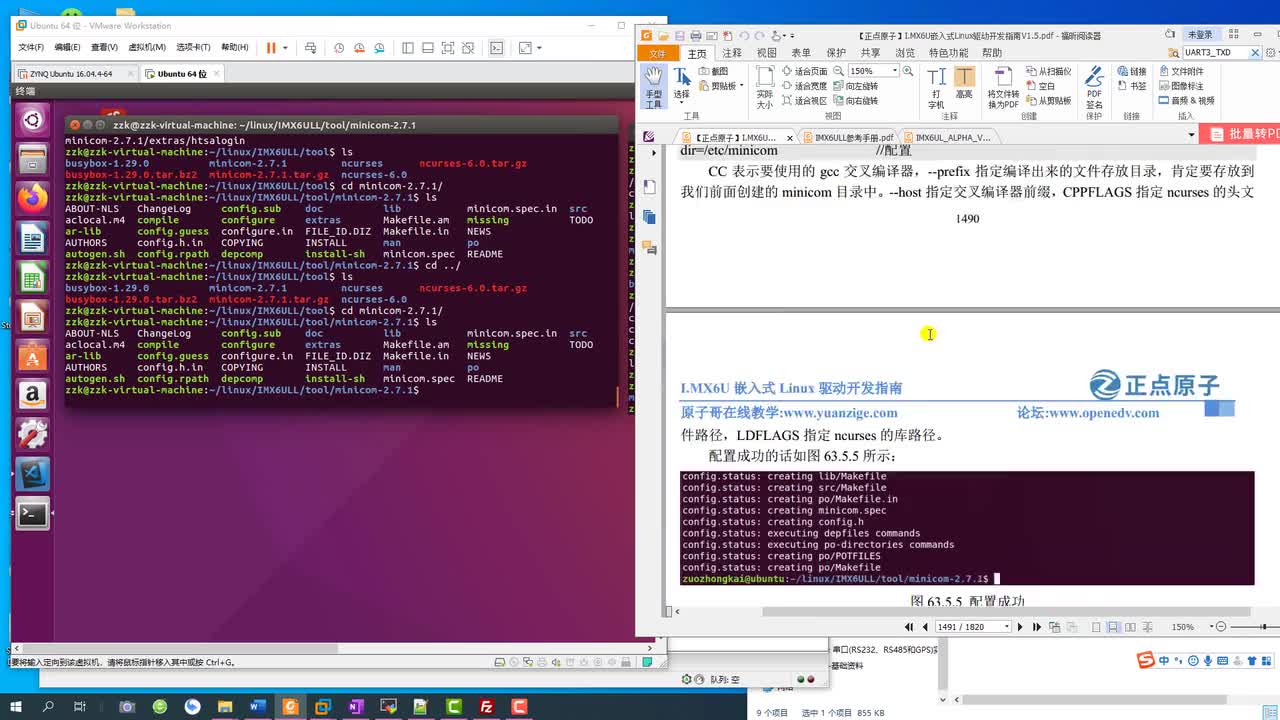
Task: Select continuous page view in the status bar
Action: pos(1113,627)
